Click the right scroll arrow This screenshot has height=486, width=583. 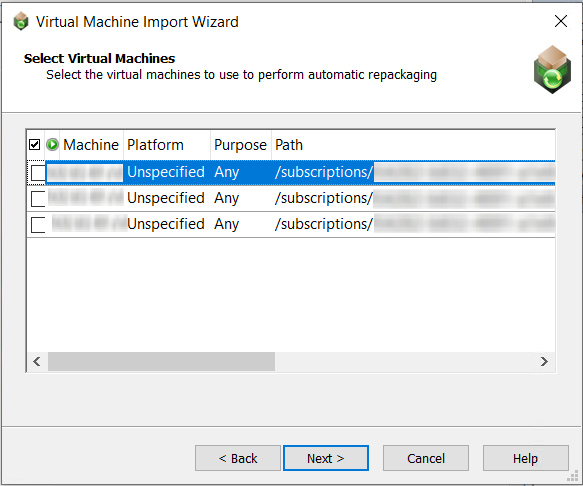pos(544,361)
